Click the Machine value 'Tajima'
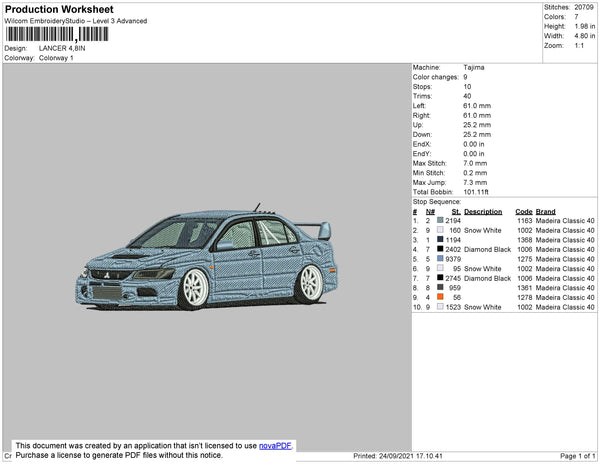This screenshot has width=600, height=464. coord(474,67)
